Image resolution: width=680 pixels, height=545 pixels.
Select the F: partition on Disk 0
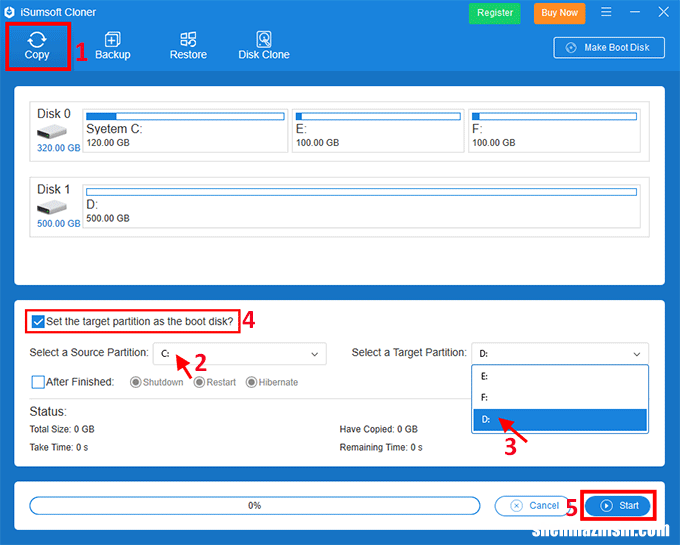(554, 131)
